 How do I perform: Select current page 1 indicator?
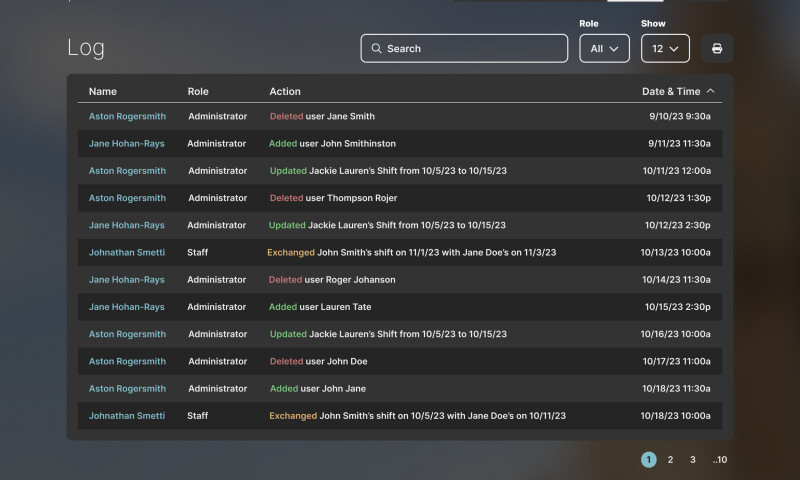tap(648, 460)
